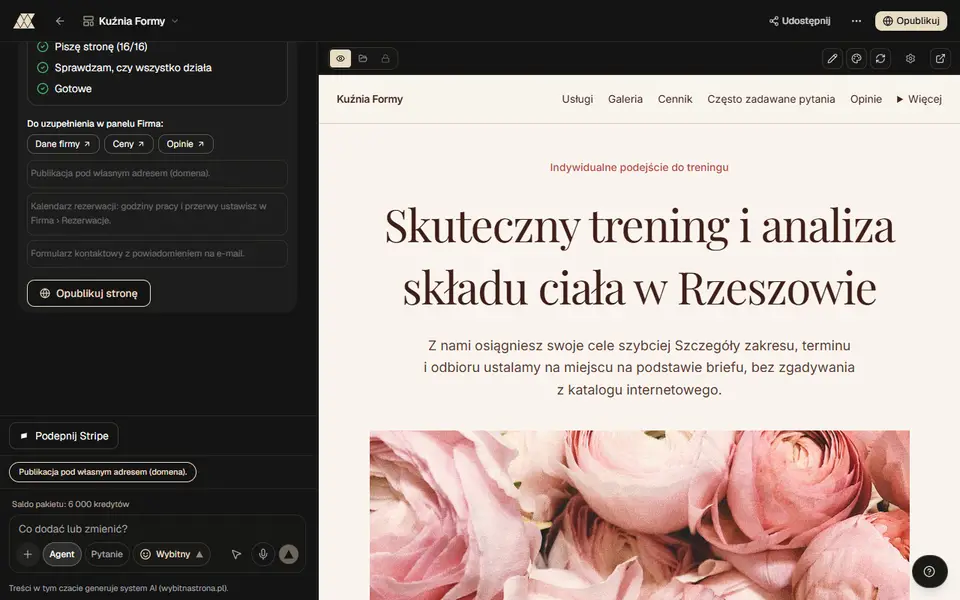
Task: Open Często zadawane pytania nav link
Action: (771, 99)
